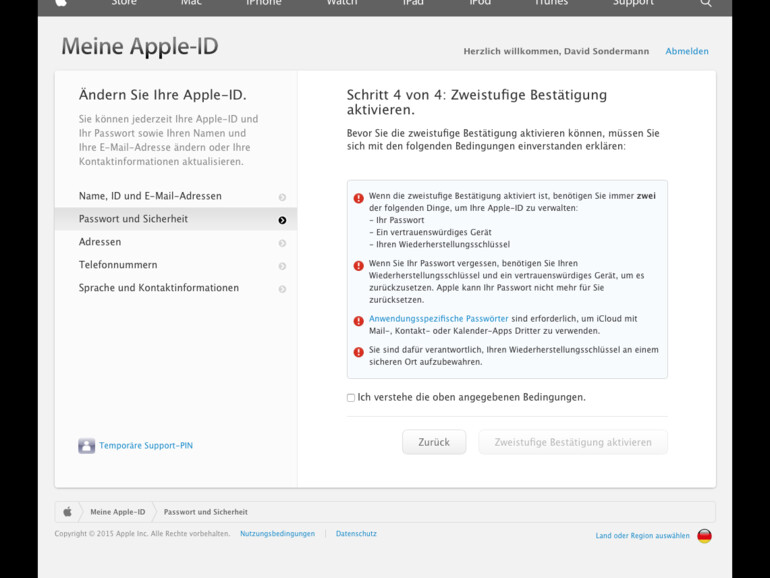Open the Store navigation item

click(x=124, y=3)
